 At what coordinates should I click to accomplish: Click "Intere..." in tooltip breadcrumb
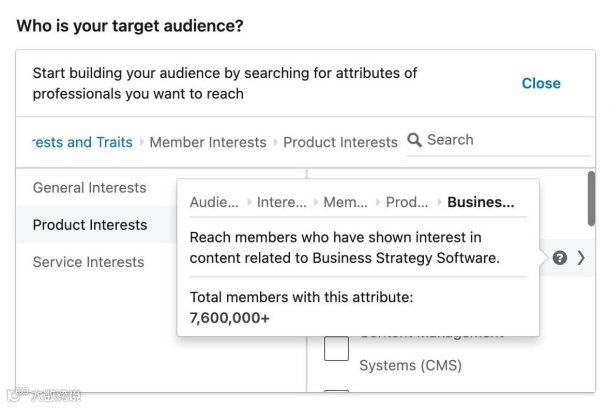click(x=281, y=202)
